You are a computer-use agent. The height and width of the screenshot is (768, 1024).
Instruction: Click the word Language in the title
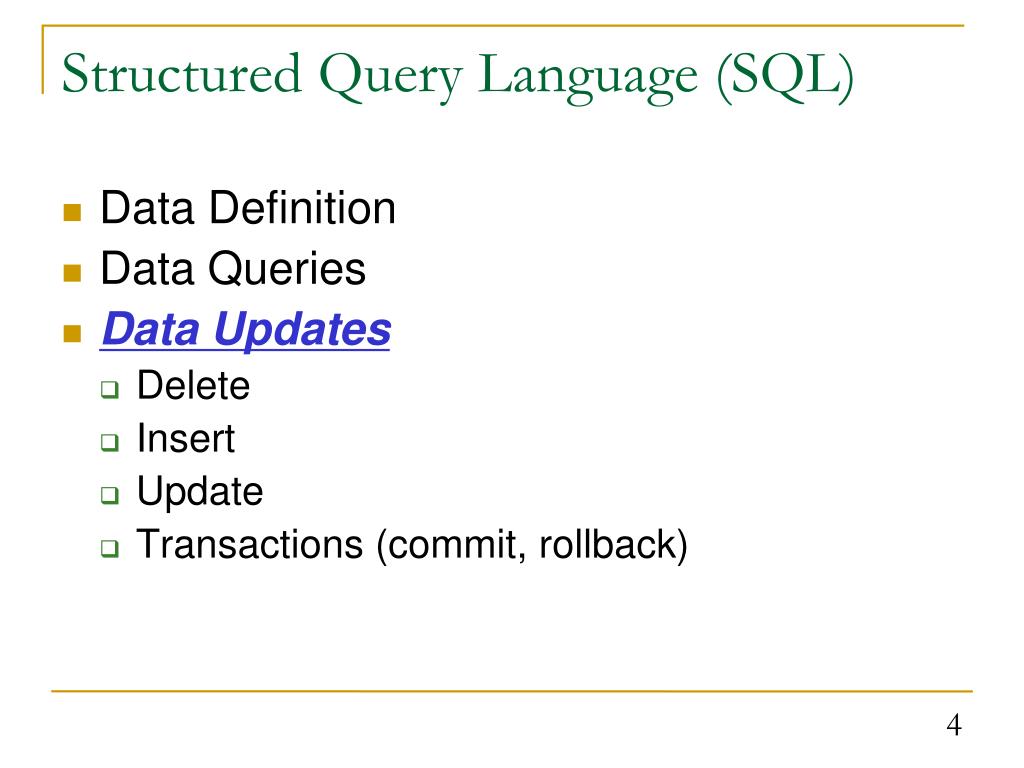pyautogui.click(x=588, y=78)
